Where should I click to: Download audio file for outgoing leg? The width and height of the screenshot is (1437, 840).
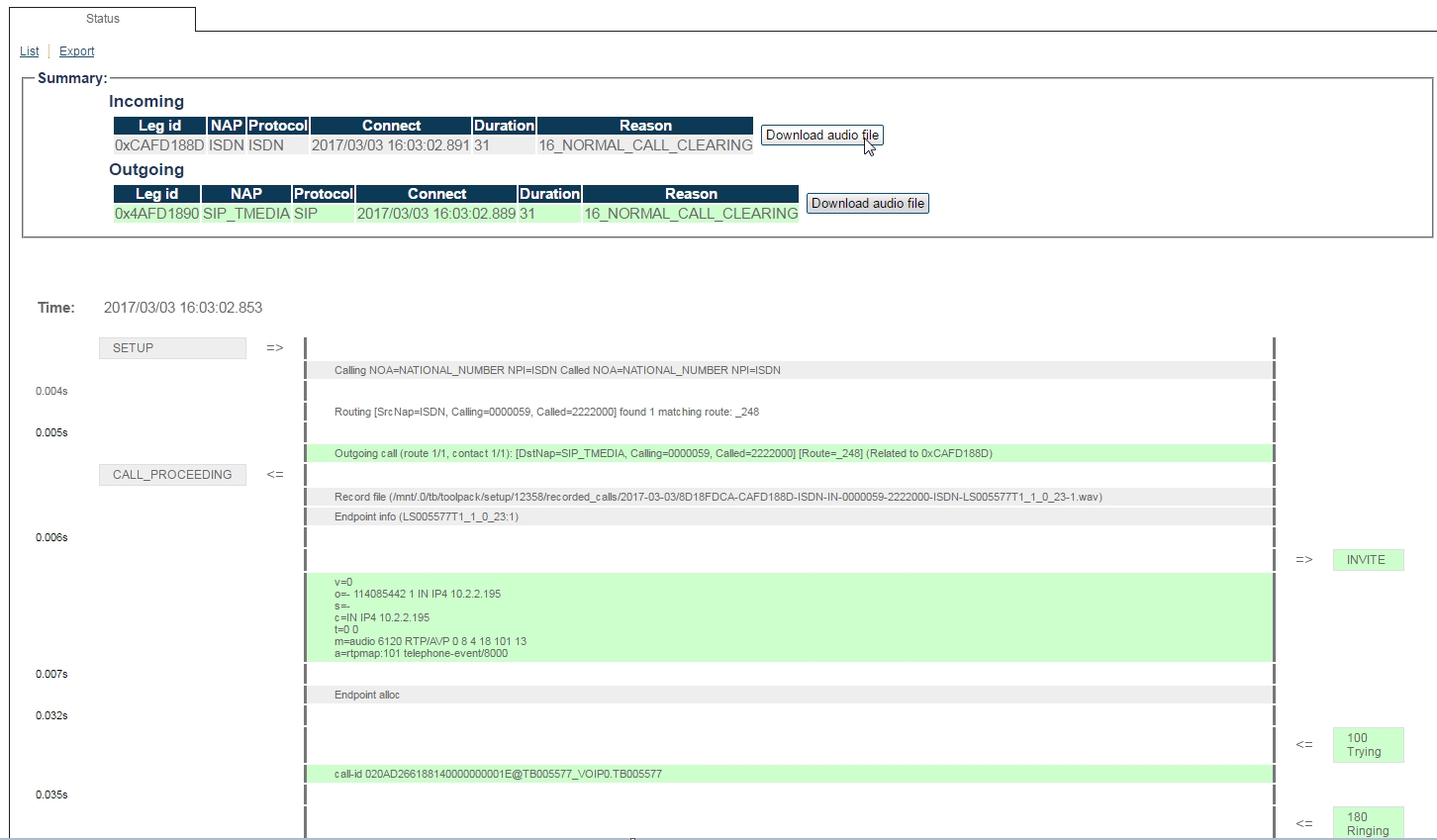(x=867, y=204)
